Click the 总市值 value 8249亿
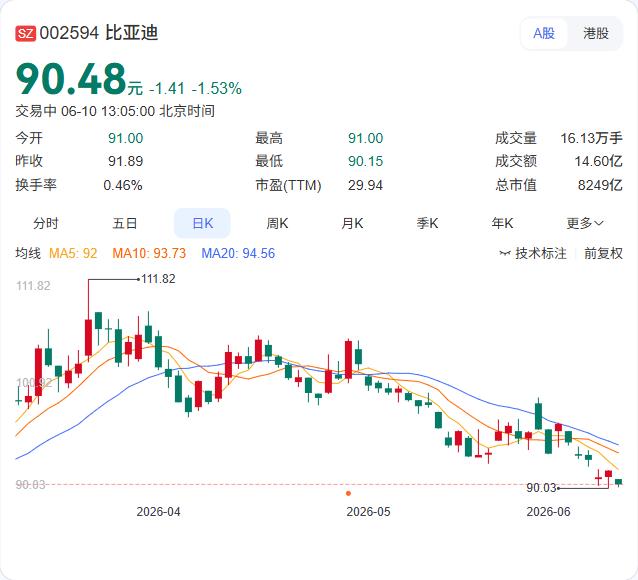This screenshot has height=580, width=638. [600, 185]
